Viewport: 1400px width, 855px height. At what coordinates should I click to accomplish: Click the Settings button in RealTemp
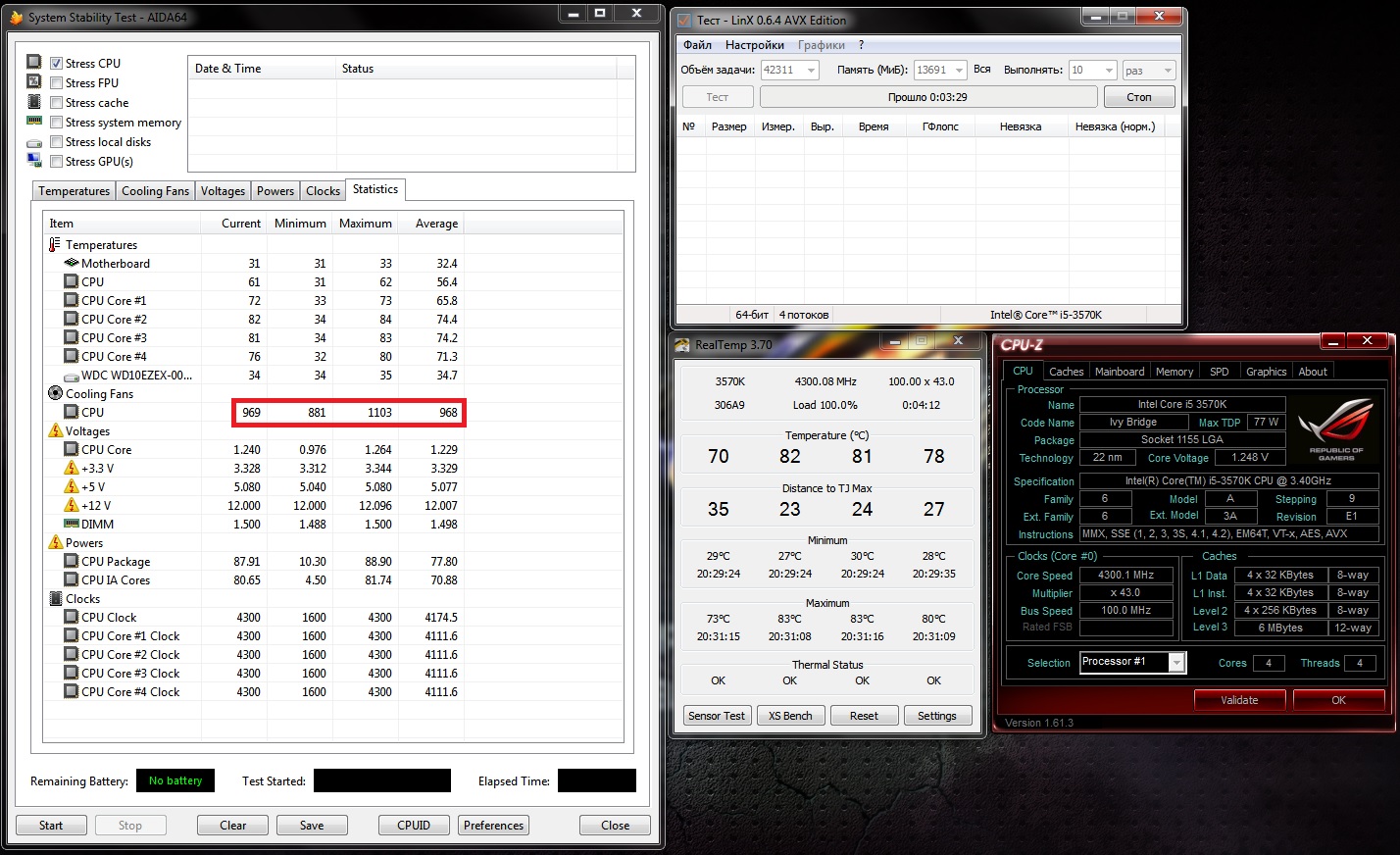[x=937, y=716]
